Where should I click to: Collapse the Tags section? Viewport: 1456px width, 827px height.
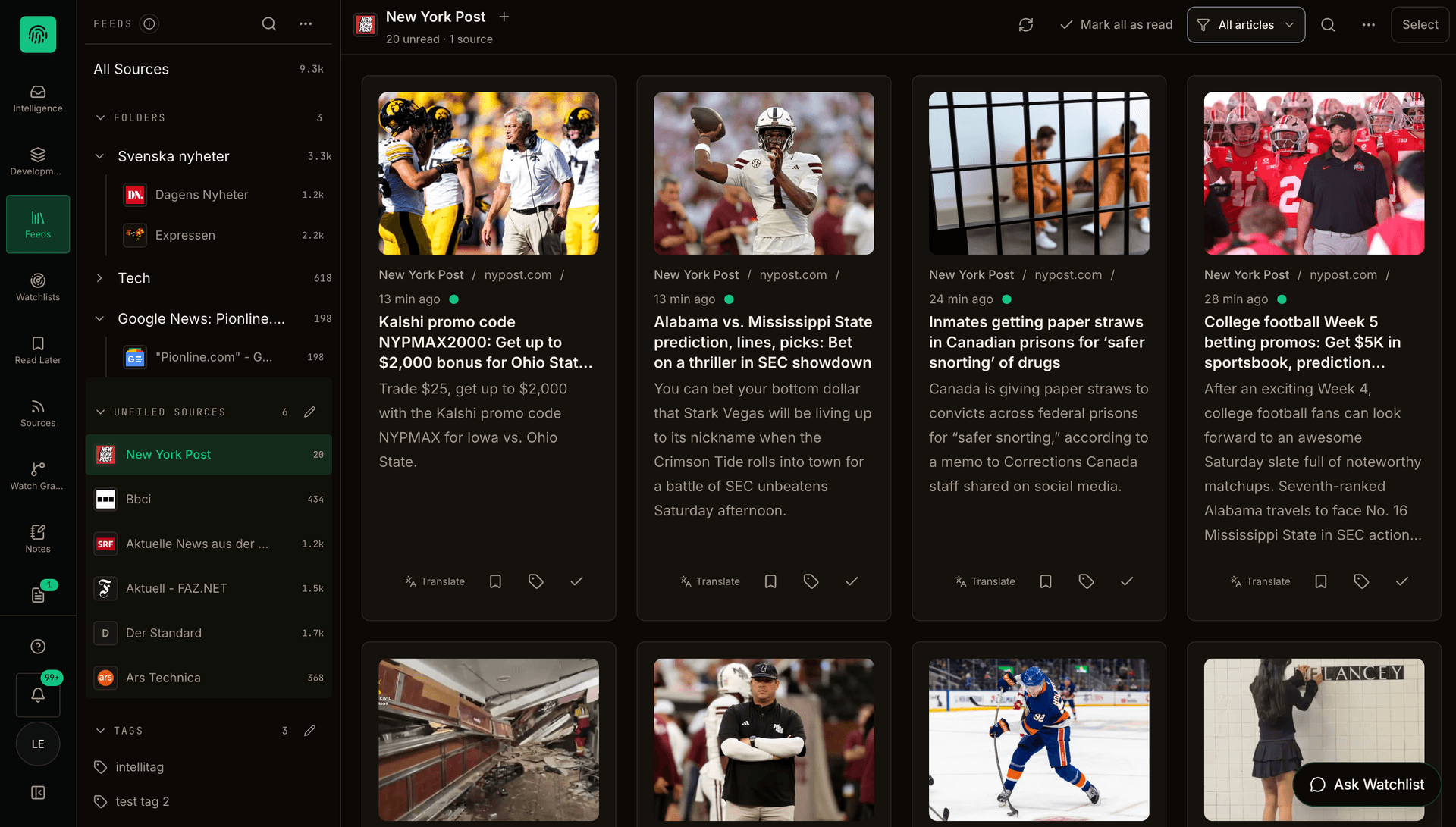(x=100, y=731)
